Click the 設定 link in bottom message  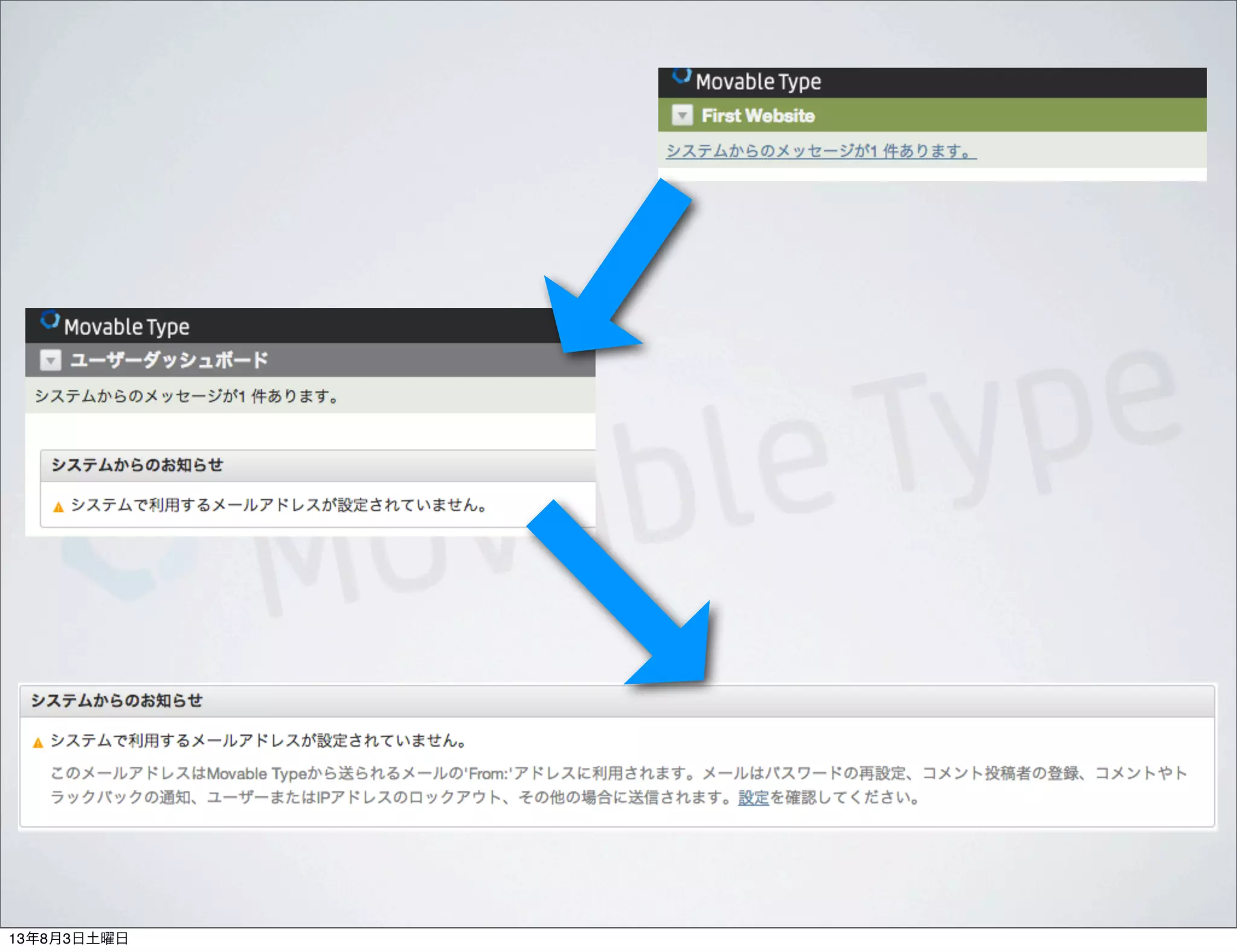click(753, 797)
